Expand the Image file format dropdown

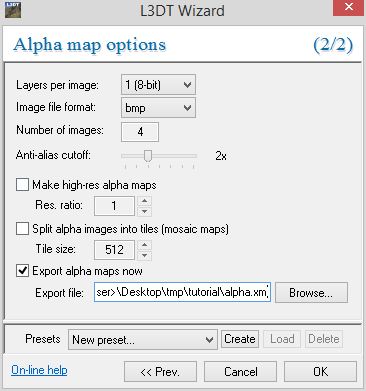[x=158, y=107]
